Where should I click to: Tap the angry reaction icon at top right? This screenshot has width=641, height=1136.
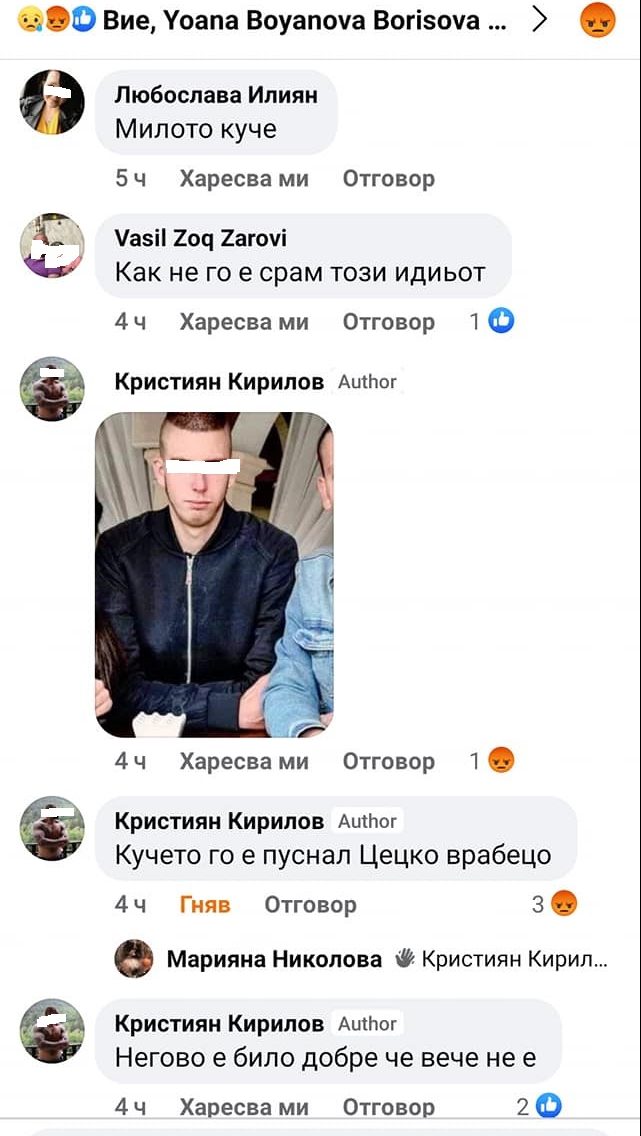point(598,20)
